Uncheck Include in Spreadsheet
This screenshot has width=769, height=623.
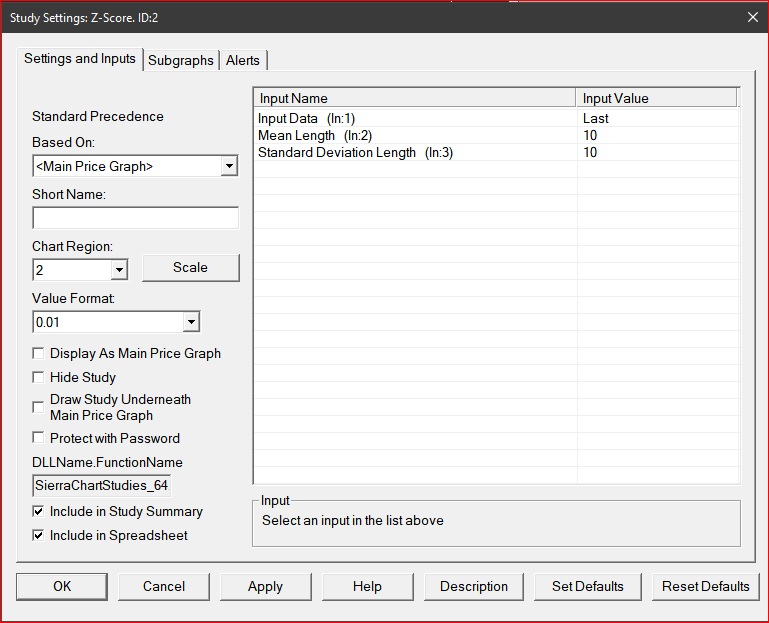point(39,535)
